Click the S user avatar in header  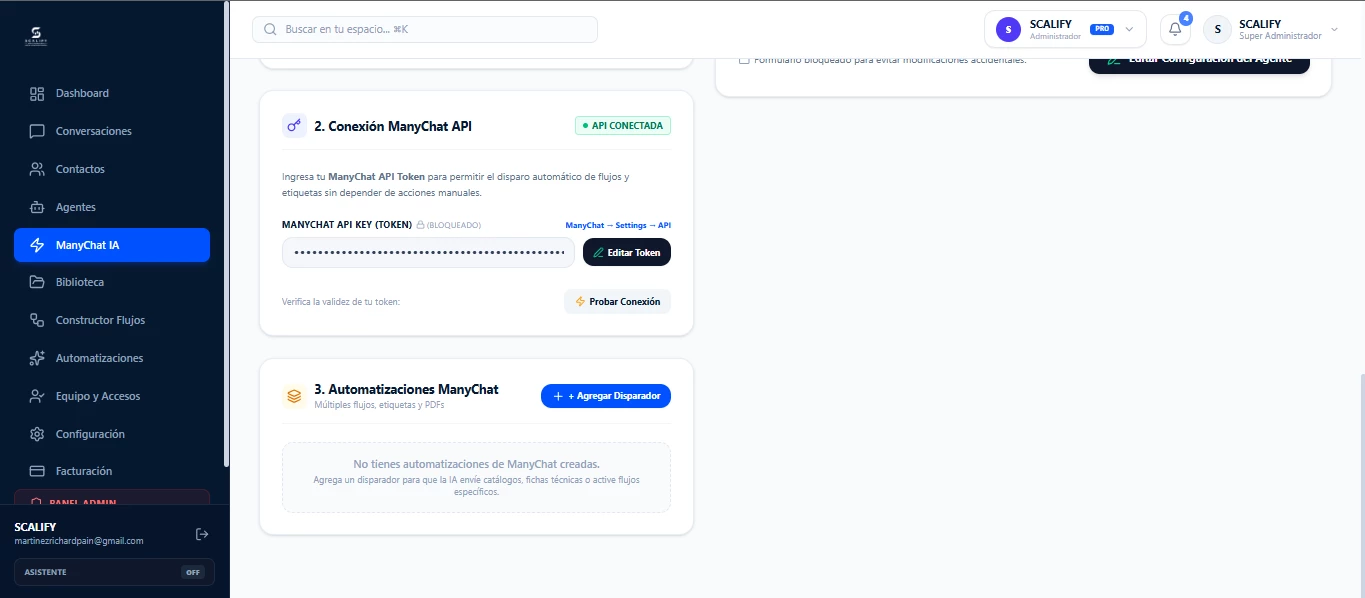coord(1217,30)
